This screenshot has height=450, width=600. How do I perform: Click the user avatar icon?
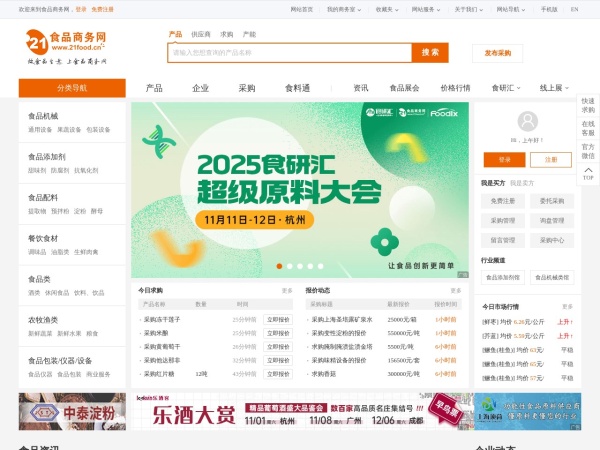(528, 121)
